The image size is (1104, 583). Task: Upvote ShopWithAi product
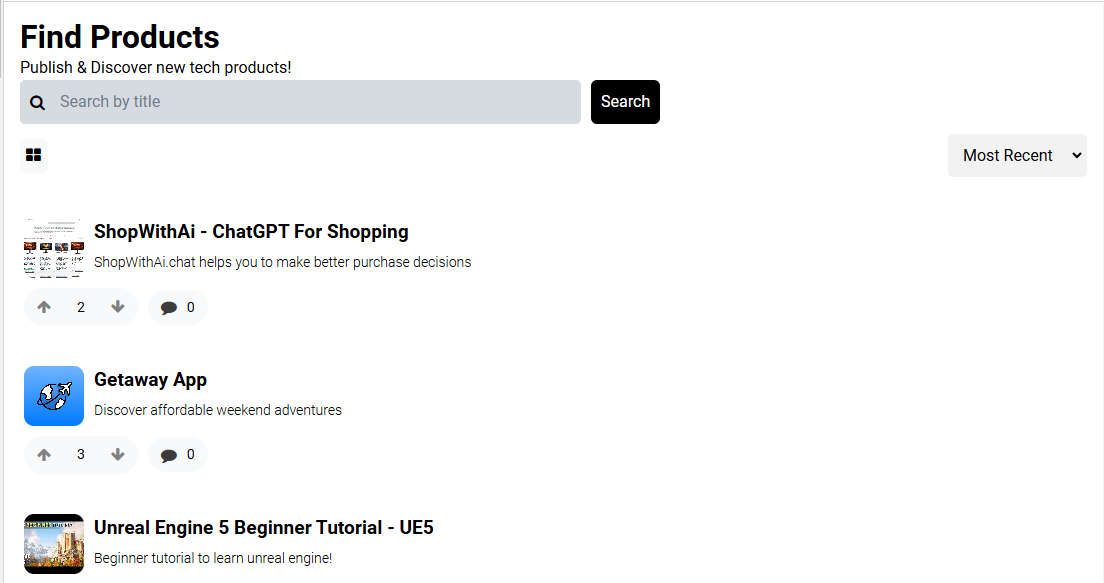point(44,307)
